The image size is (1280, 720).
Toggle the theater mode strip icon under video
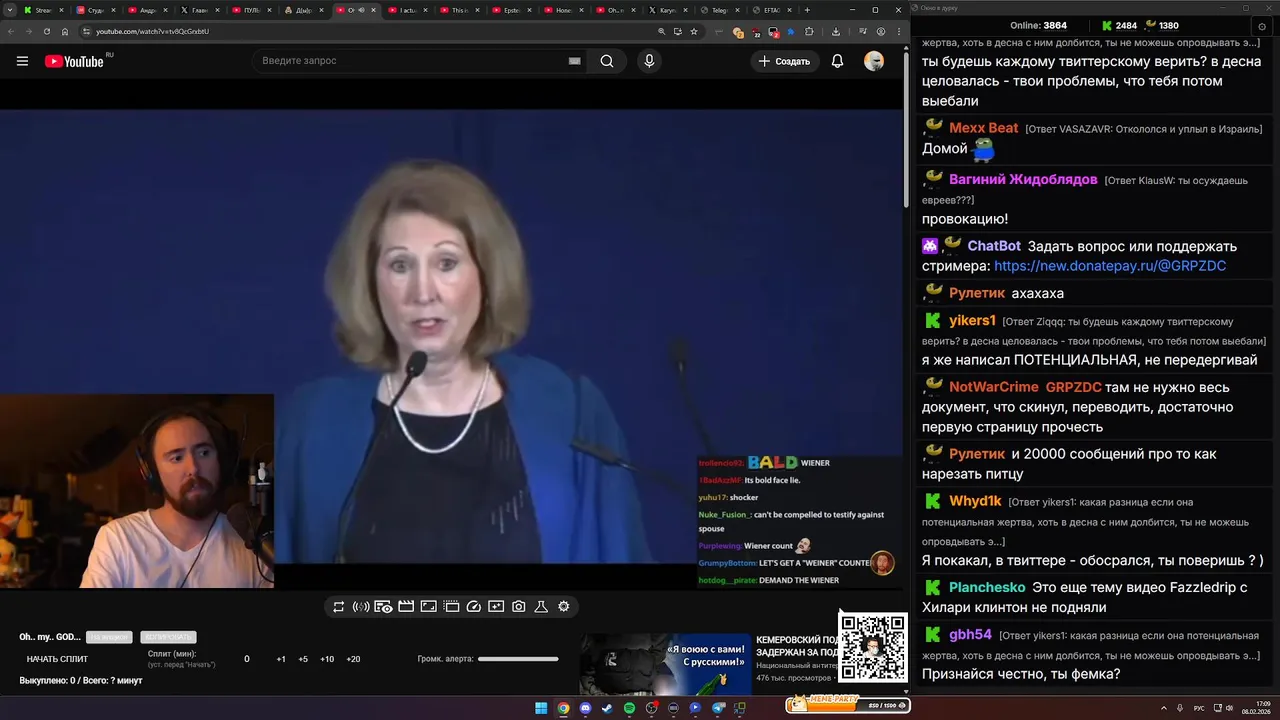pyautogui.click(x=451, y=606)
